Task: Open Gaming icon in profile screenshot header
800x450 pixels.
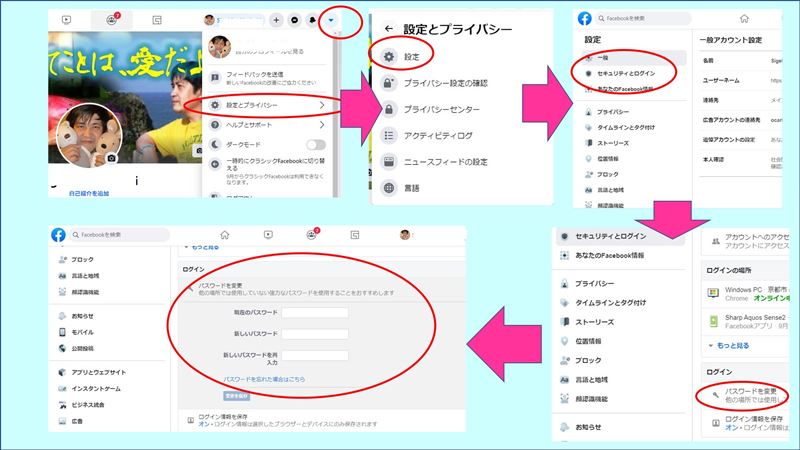Action: click(x=157, y=20)
